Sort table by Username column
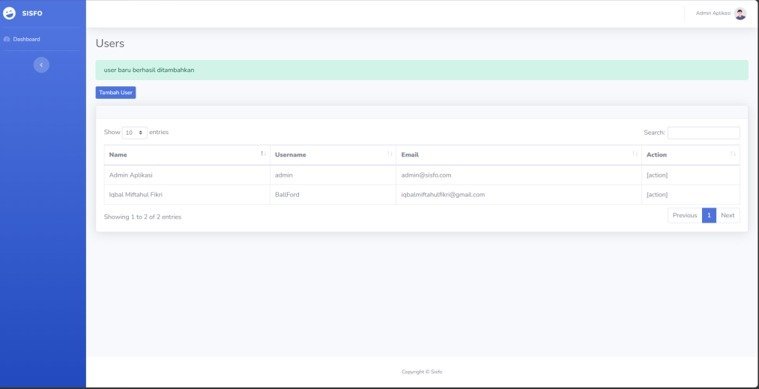 tap(333, 155)
